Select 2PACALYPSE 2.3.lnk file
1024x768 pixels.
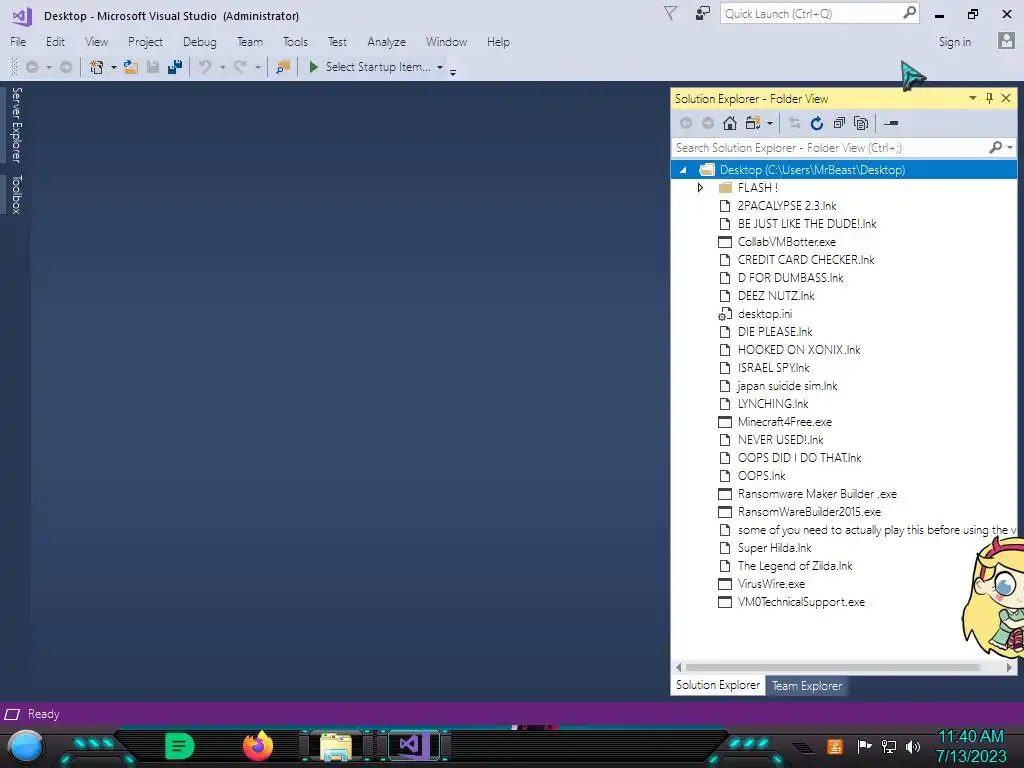(787, 206)
